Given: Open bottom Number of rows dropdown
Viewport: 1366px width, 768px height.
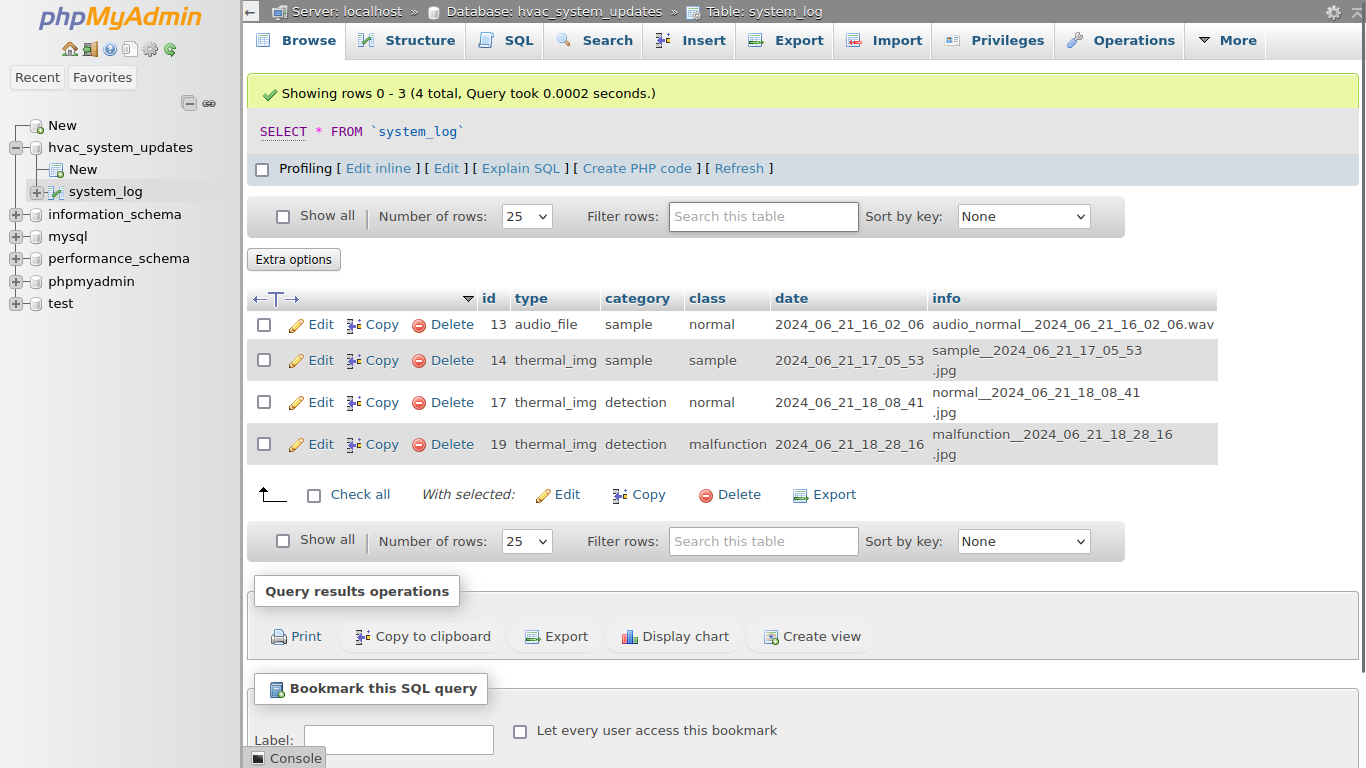Looking at the screenshot, I should point(527,542).
